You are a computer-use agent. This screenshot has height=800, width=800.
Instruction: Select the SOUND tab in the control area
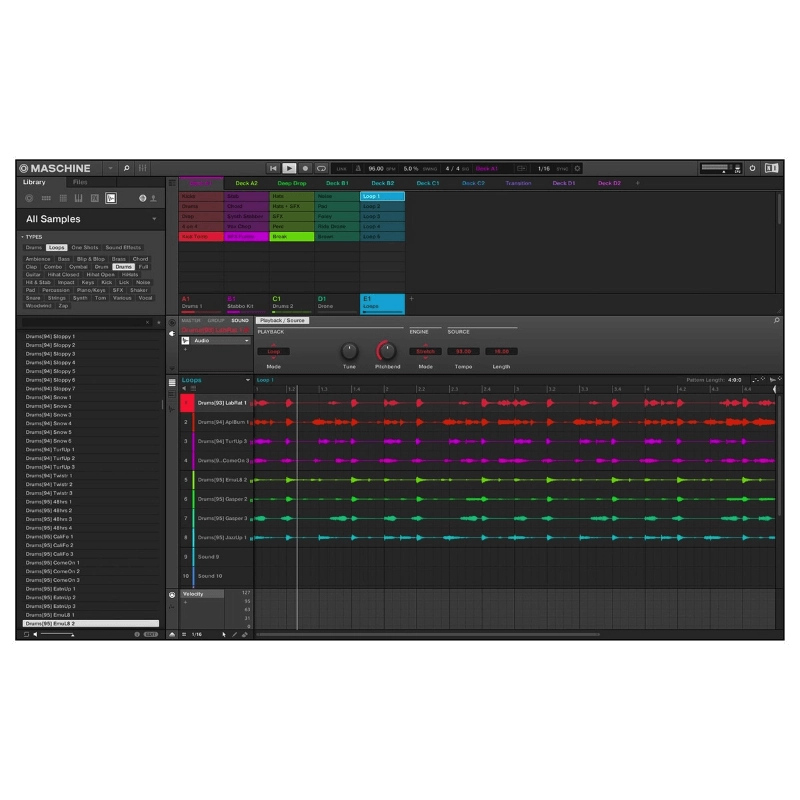(238, 322)
